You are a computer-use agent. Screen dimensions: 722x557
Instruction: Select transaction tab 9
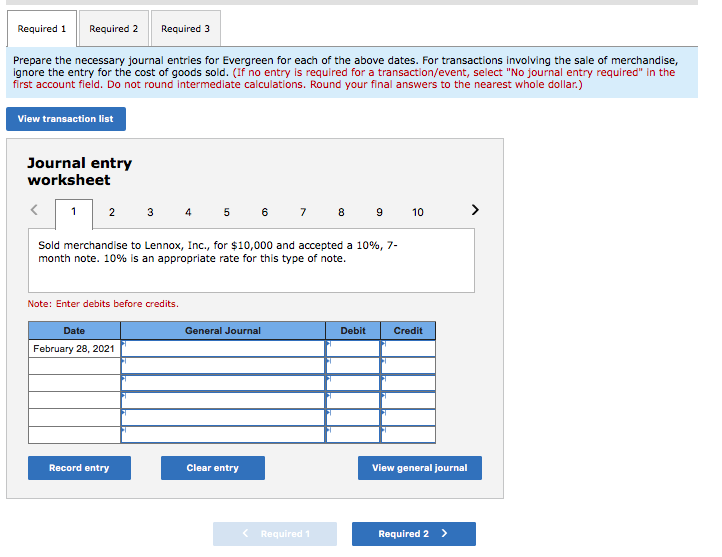(x=379, y=212)
